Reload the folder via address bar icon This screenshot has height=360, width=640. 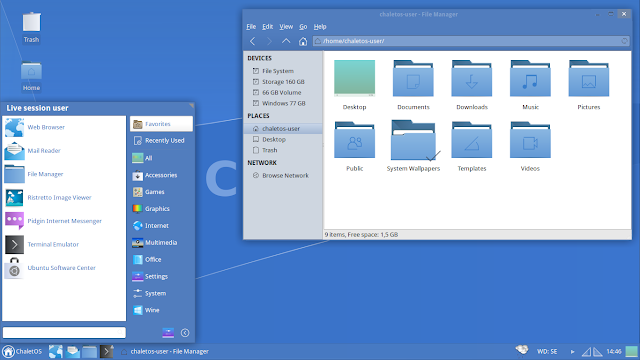coord(624,41)
